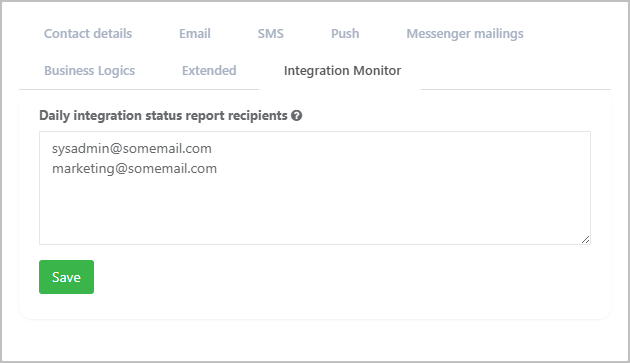Click the textarea resize handle corner
The image size is (630, 363).
[x=585, y=240]
